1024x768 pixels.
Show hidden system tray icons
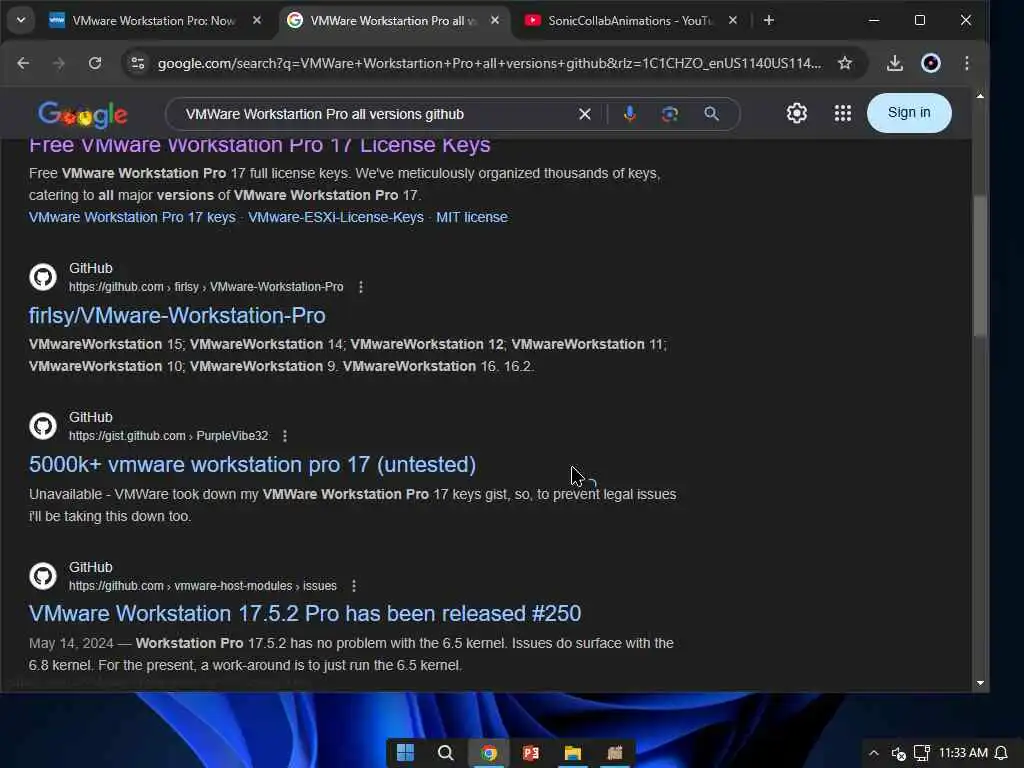pos(874,753)
